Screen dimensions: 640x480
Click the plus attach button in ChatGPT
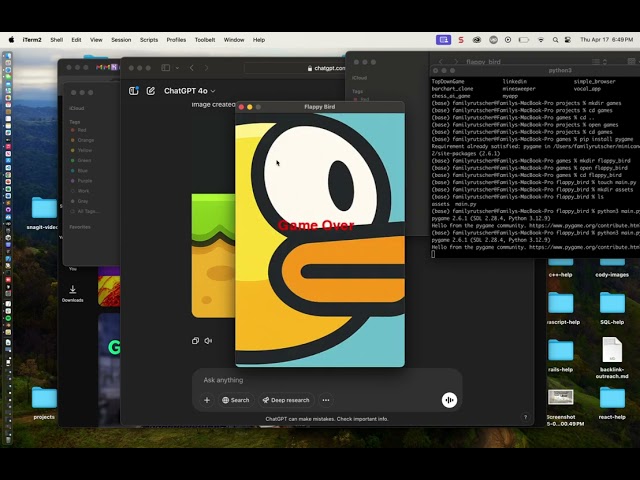(207, 400)
